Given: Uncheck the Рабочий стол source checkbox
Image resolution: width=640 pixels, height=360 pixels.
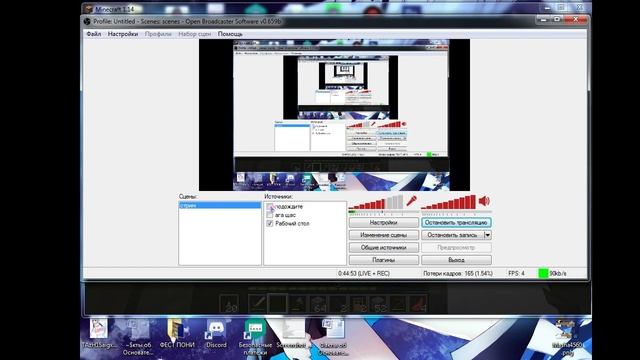Looking at the screenshot, I should point(269,224).
